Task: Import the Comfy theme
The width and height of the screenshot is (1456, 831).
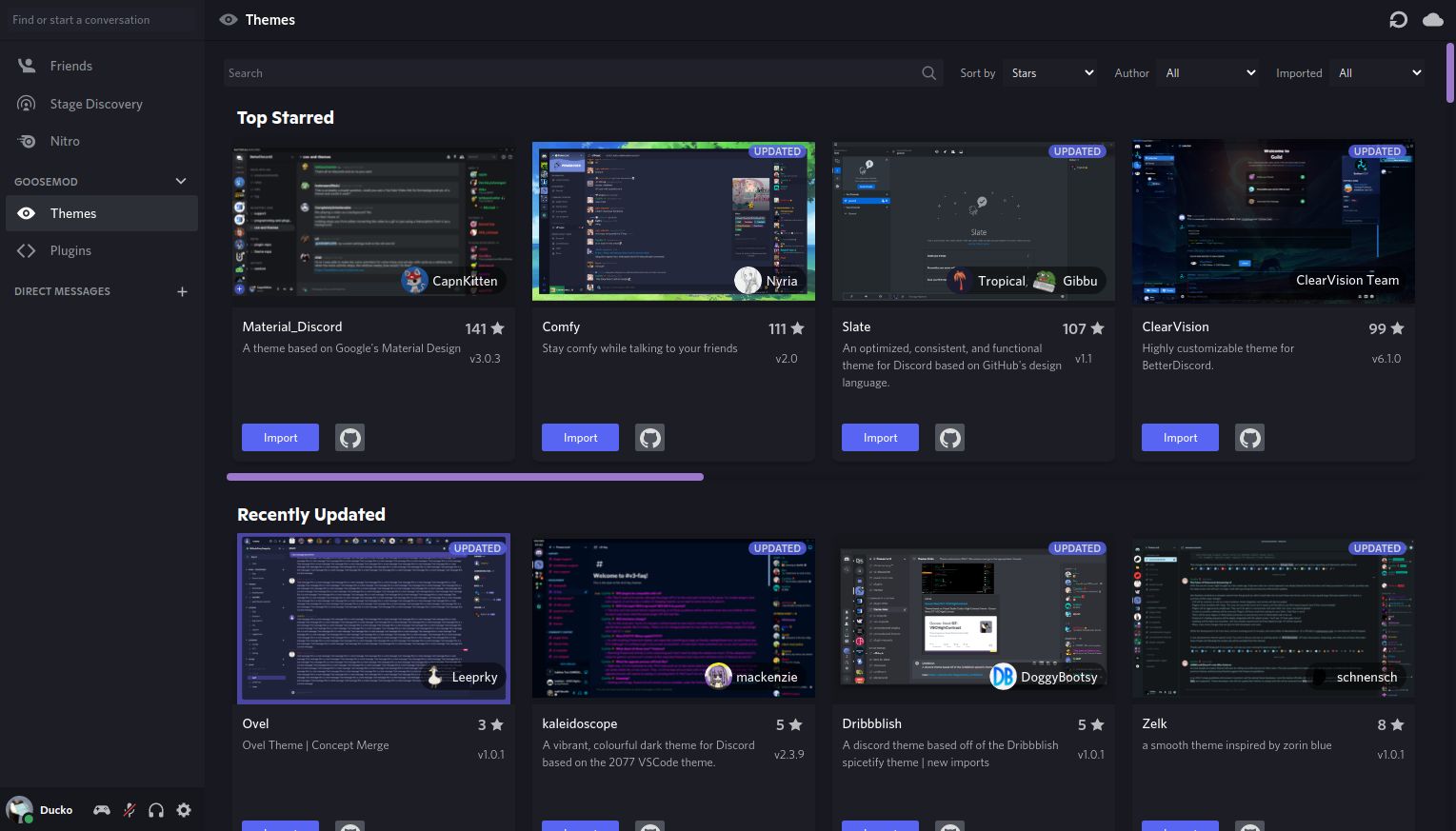Action: click(x=579, y=437)
